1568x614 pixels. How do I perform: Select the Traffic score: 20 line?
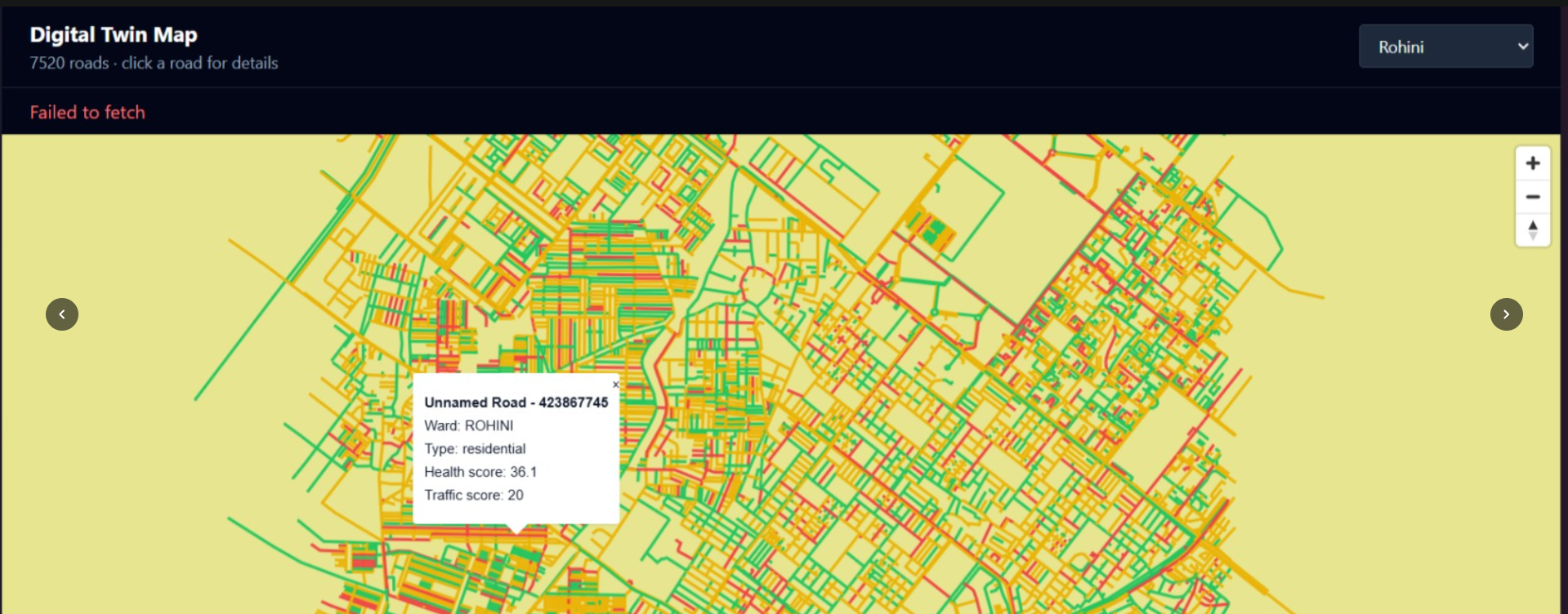coord(474,495)
